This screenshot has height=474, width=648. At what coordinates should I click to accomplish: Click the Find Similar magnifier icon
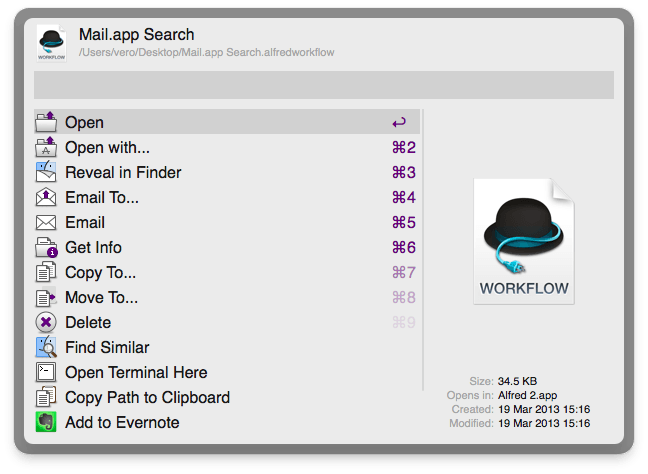(x=46, y=348)
